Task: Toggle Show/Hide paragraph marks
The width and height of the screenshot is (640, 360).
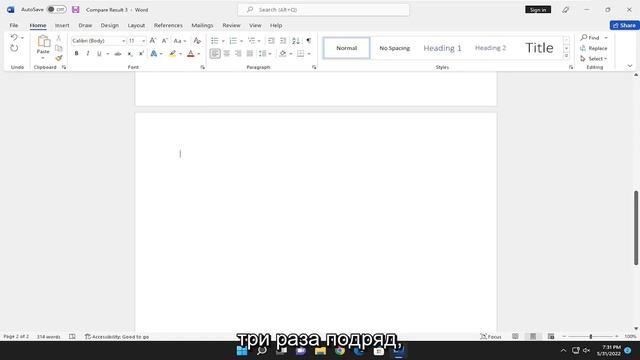Action: tap(309, 40)
